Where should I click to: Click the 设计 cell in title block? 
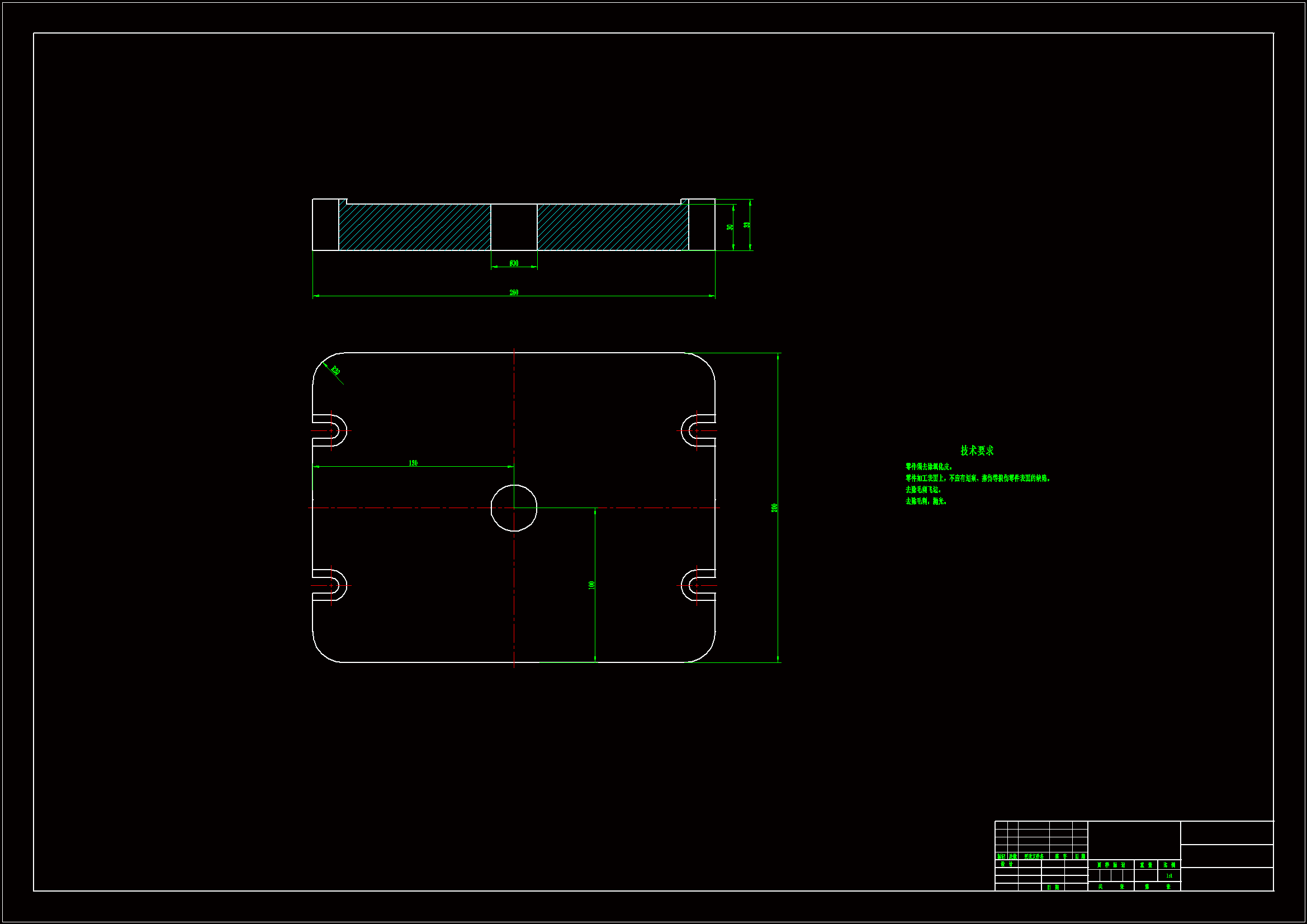tap(1006, 864)
